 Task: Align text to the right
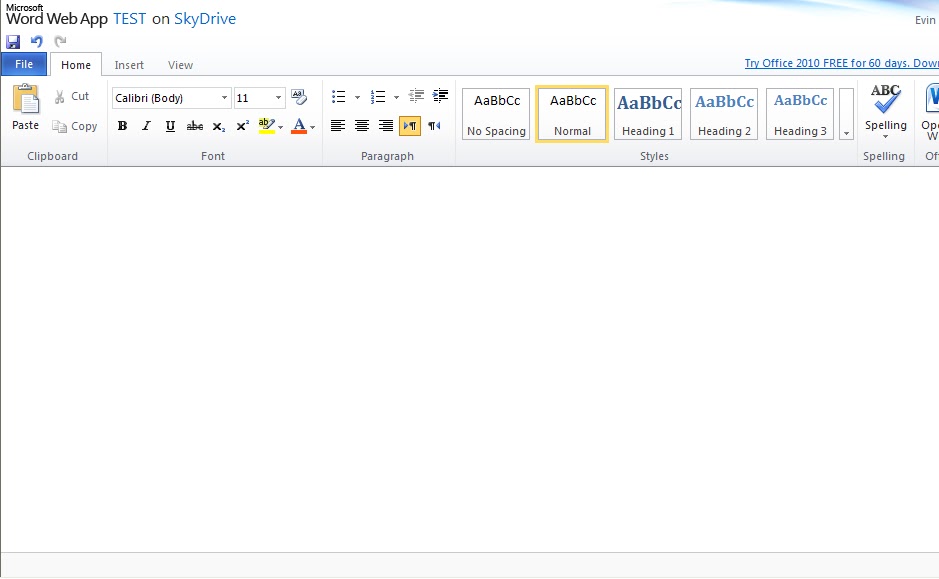pyautogui.click(x=386, y=126)
